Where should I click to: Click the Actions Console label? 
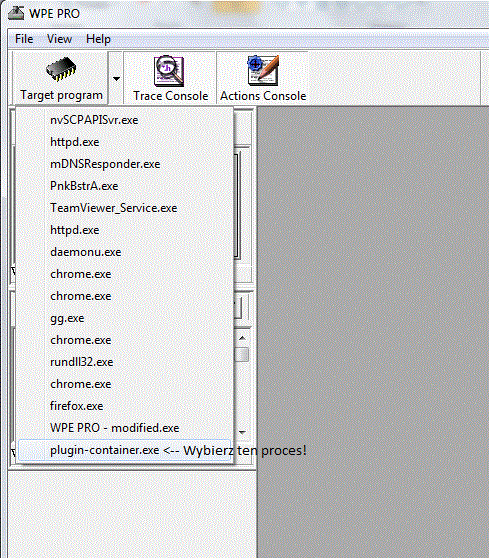point(263,96)
